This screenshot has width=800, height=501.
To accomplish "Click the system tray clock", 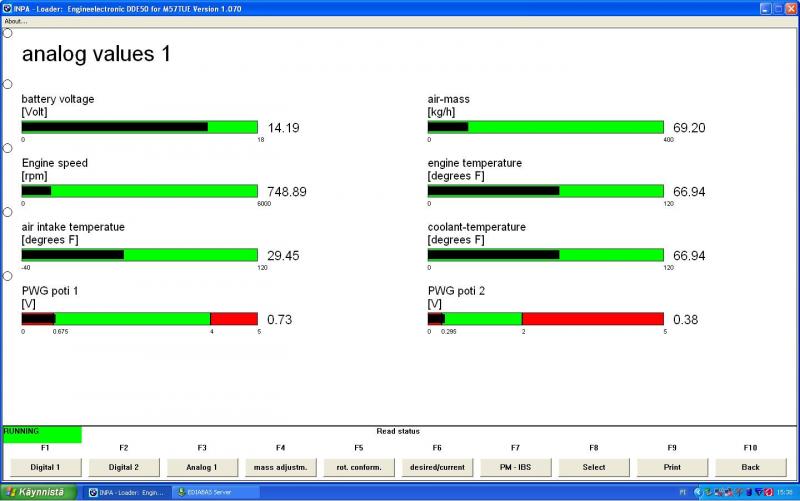I will tap(785, 492).
